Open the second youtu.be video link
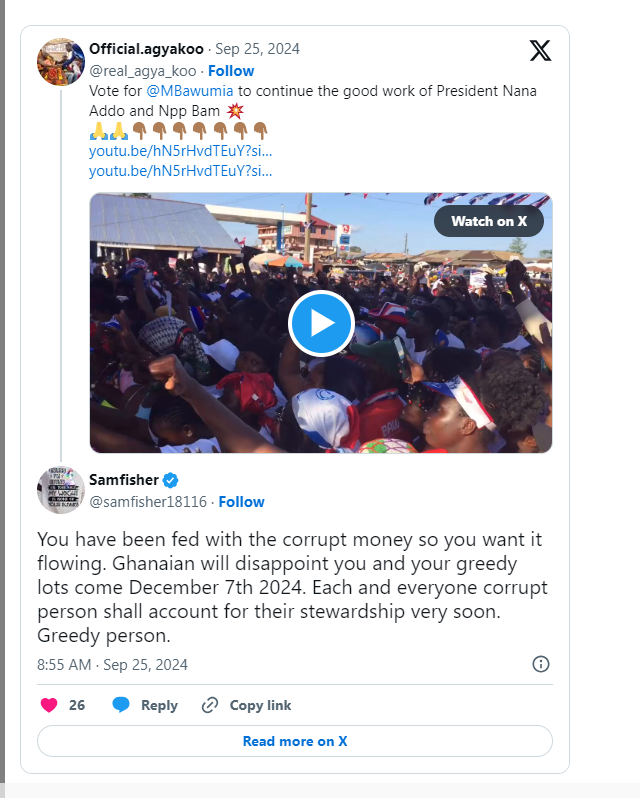Image resolution: width=640 pixels, height=798 pixels. (x=180, y=171)
